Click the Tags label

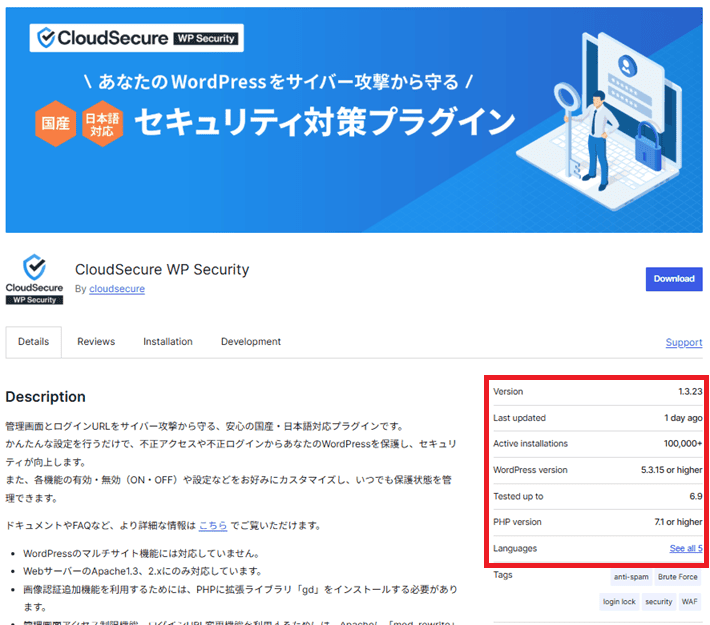tap(503, 575)
